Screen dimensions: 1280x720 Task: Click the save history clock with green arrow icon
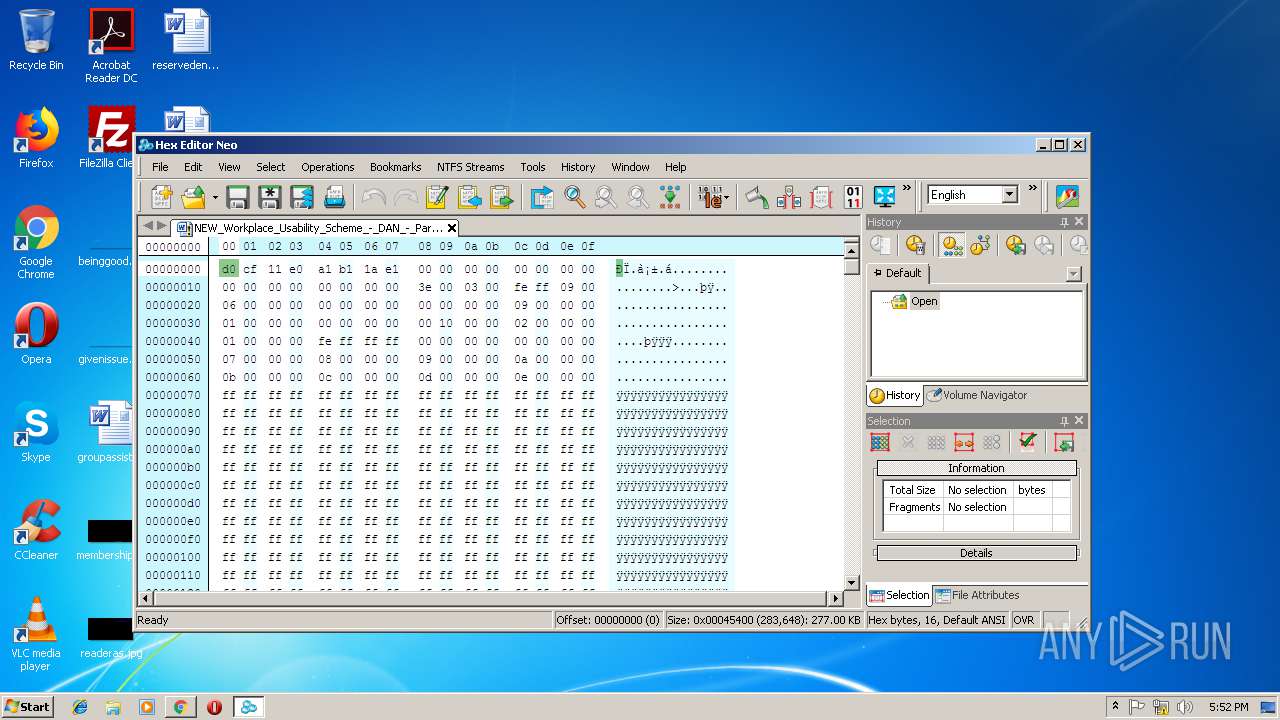coord(1015,245)
